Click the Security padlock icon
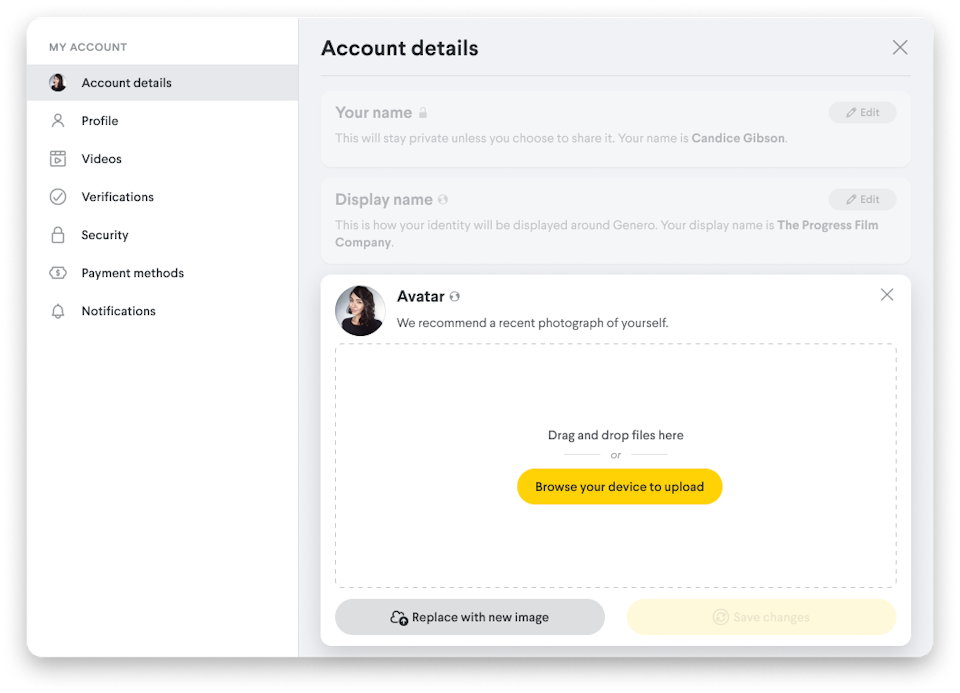Image resolution: width=960 pixels, height=693 pixels. click(58, 235)
